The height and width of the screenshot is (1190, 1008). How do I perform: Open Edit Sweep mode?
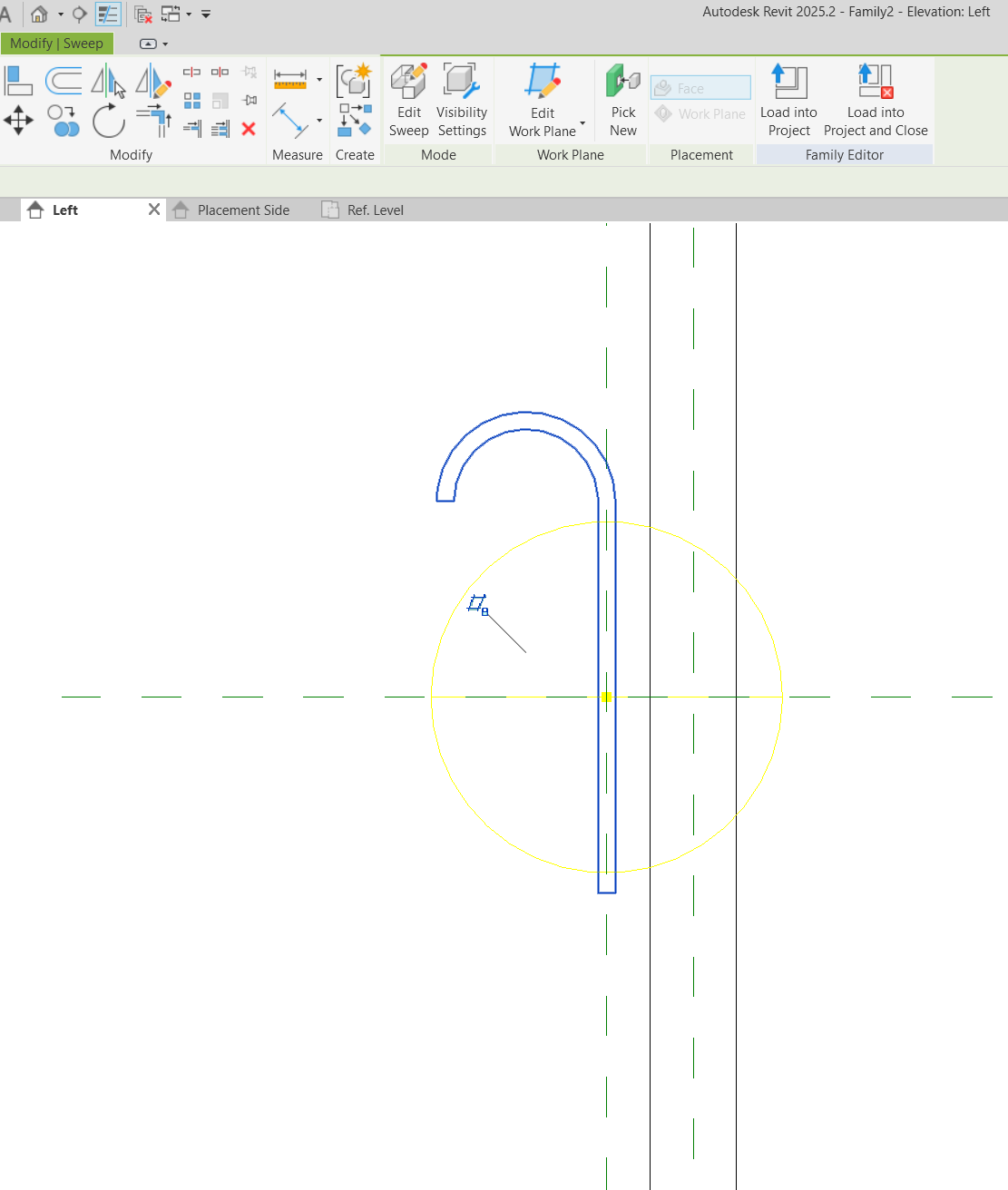coord(408,100)
